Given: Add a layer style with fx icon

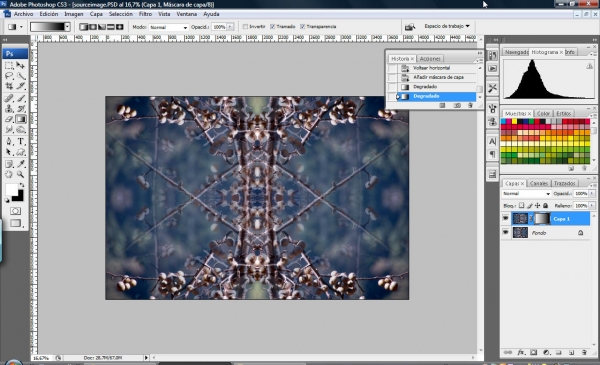Looking at the screenshot, I should point(521,352).
